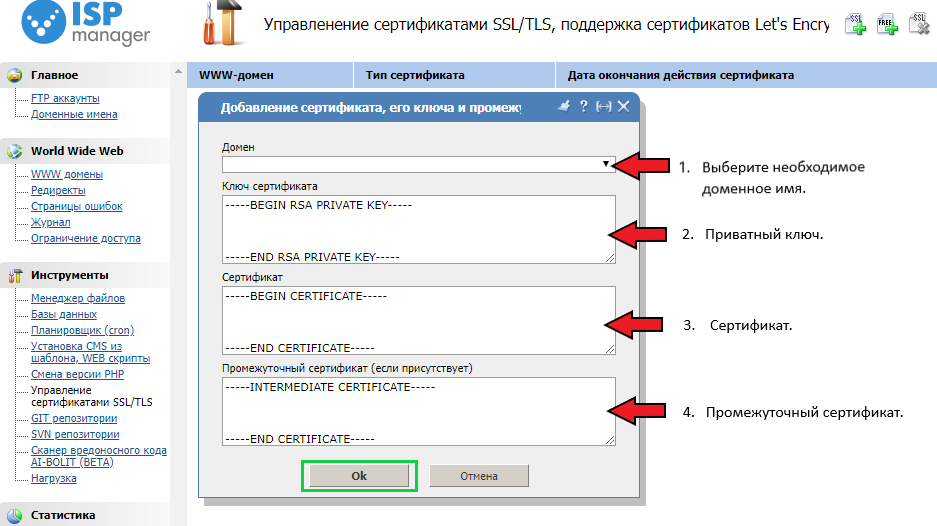Click the resize grip of Сертификат field

[610, 348]
